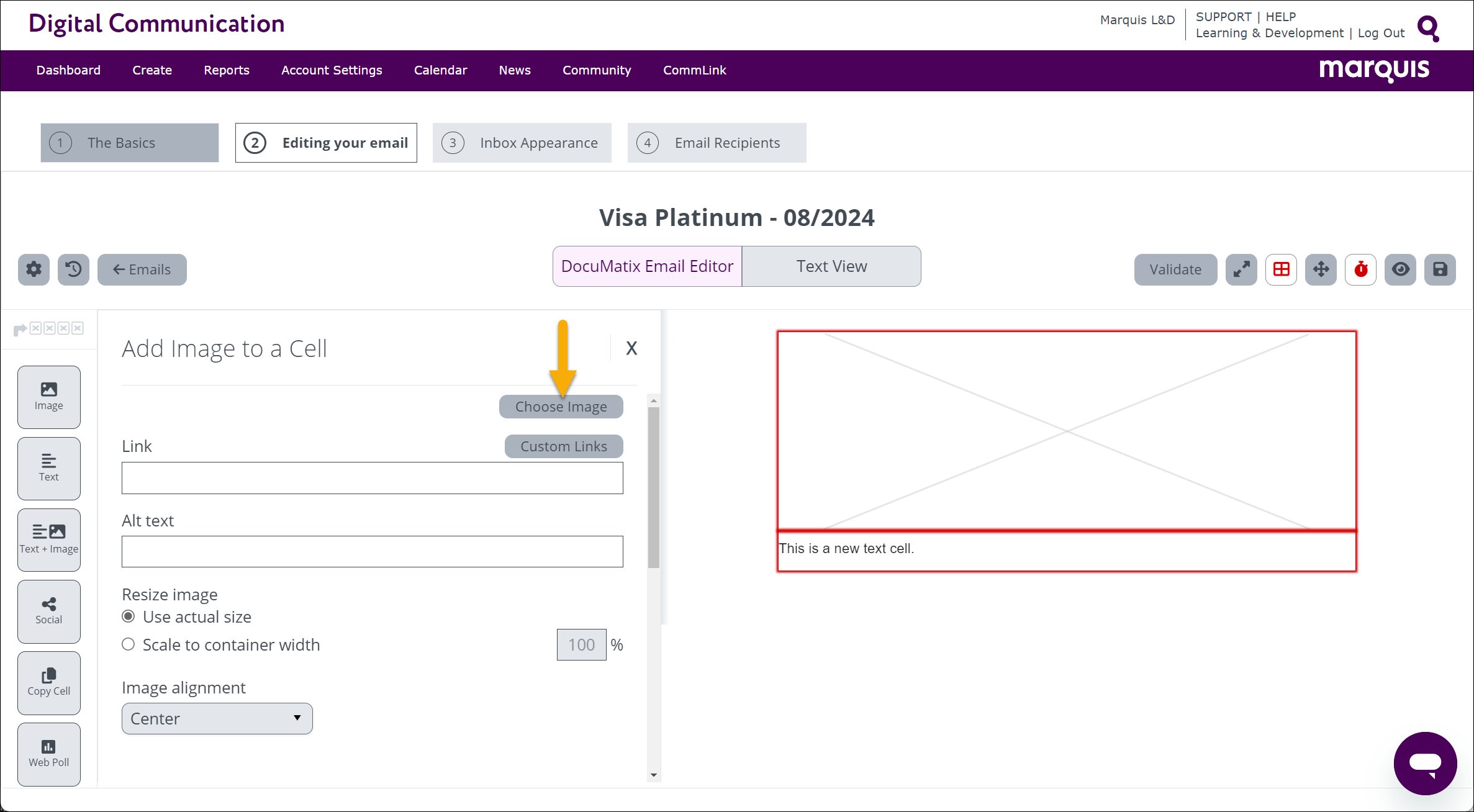Click the save disk icon
Image resolution: width=1474 pixels, height=812 pixels.
(1440, 269)
